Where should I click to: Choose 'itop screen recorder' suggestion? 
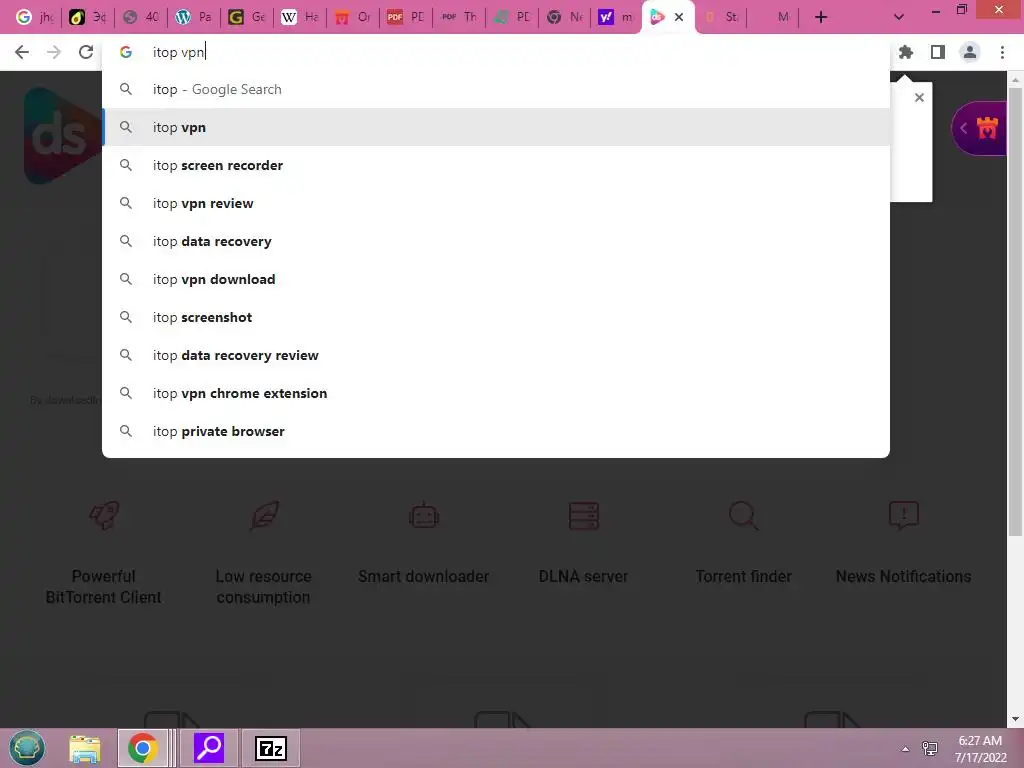[496, 165]
